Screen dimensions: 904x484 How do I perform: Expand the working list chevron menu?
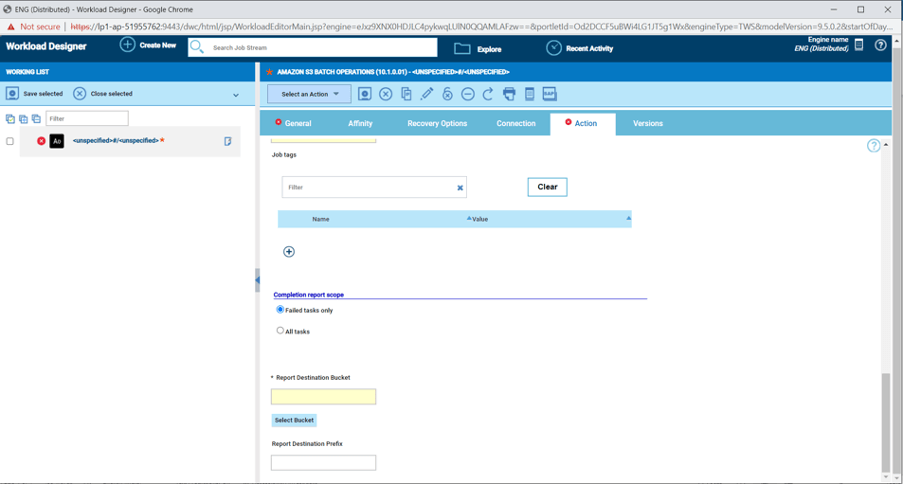click(x=236, y=95)
